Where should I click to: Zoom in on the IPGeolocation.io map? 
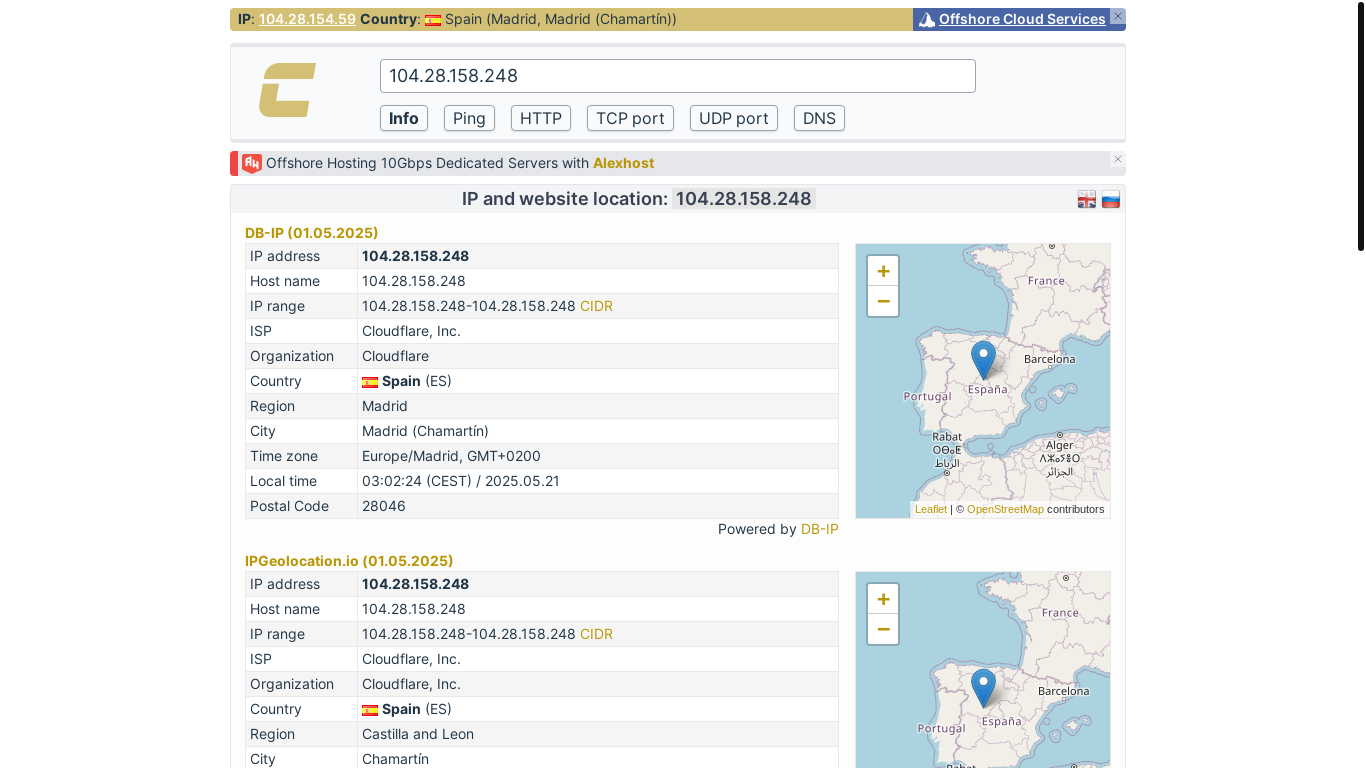pos(883,599)
